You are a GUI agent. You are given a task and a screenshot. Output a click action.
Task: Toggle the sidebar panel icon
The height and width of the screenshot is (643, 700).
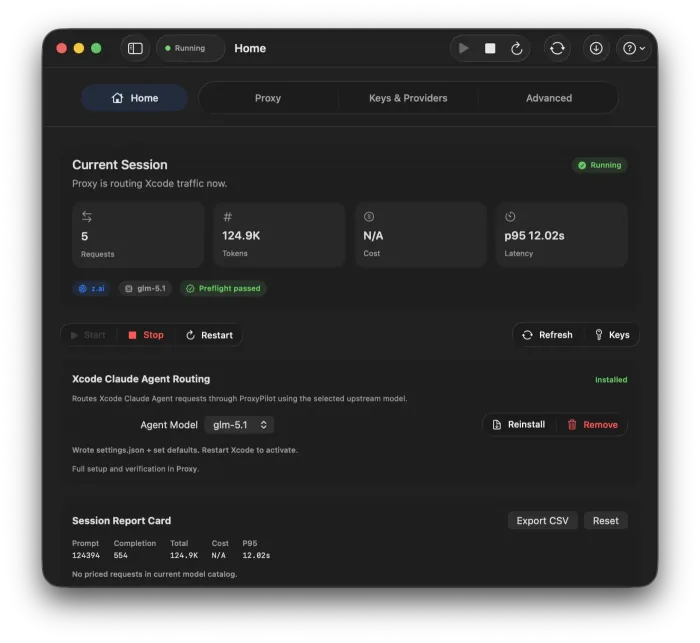[135, 48]
